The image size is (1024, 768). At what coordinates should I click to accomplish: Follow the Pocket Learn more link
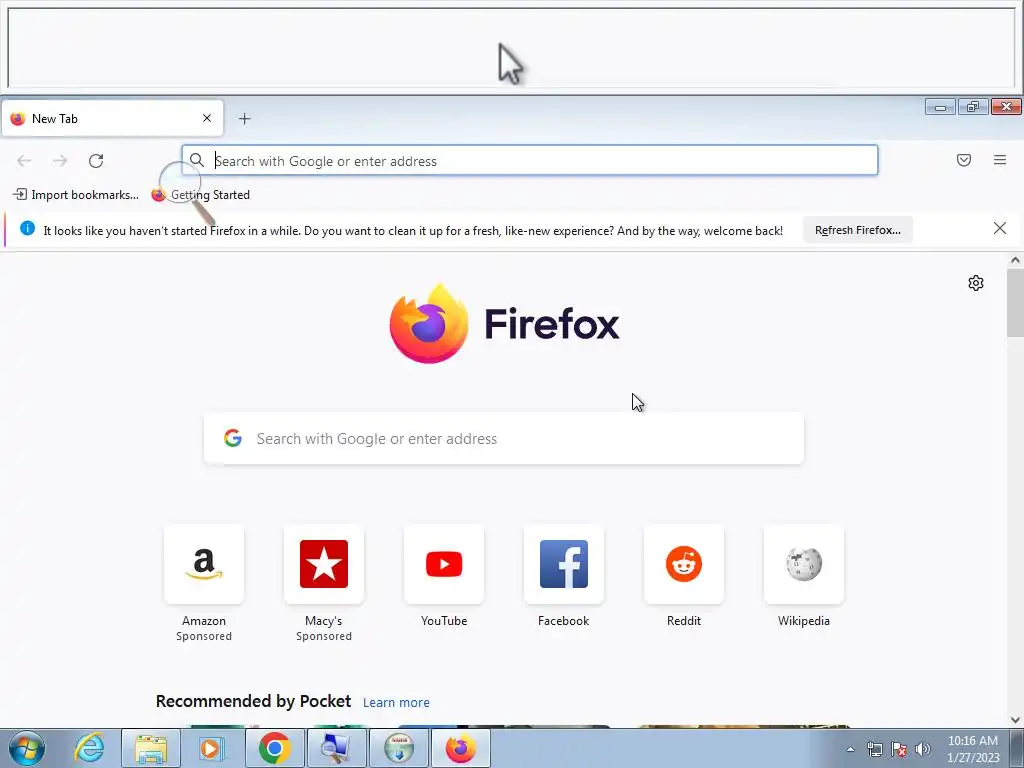click(396, 703)
